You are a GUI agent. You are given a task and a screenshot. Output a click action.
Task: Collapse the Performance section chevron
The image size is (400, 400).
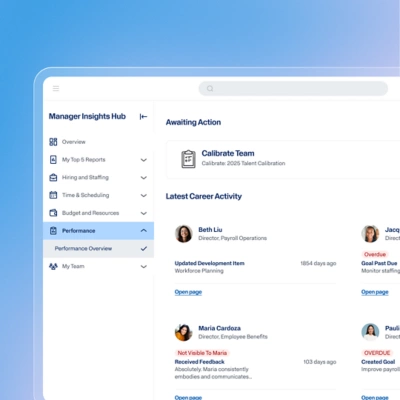144,230
